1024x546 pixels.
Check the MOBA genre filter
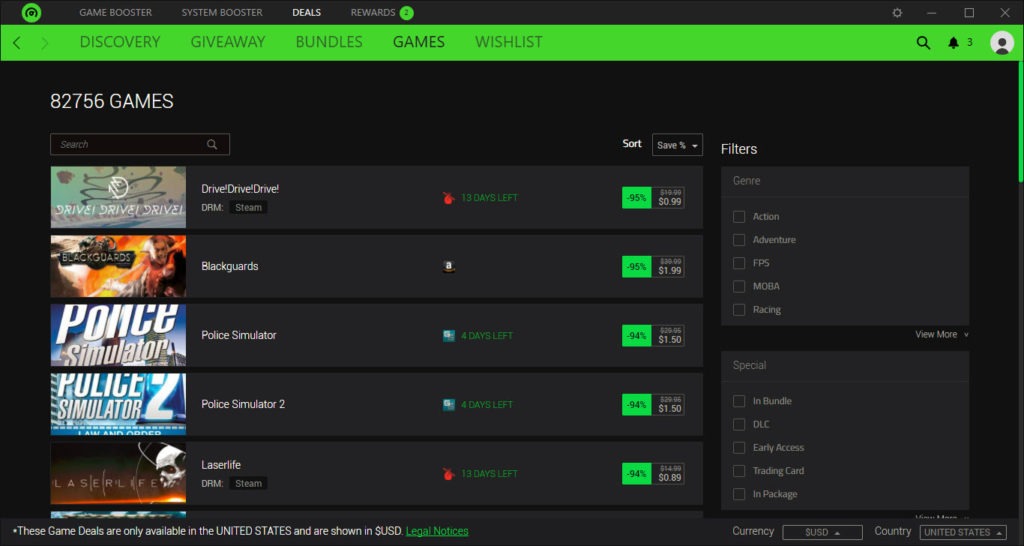739,286
